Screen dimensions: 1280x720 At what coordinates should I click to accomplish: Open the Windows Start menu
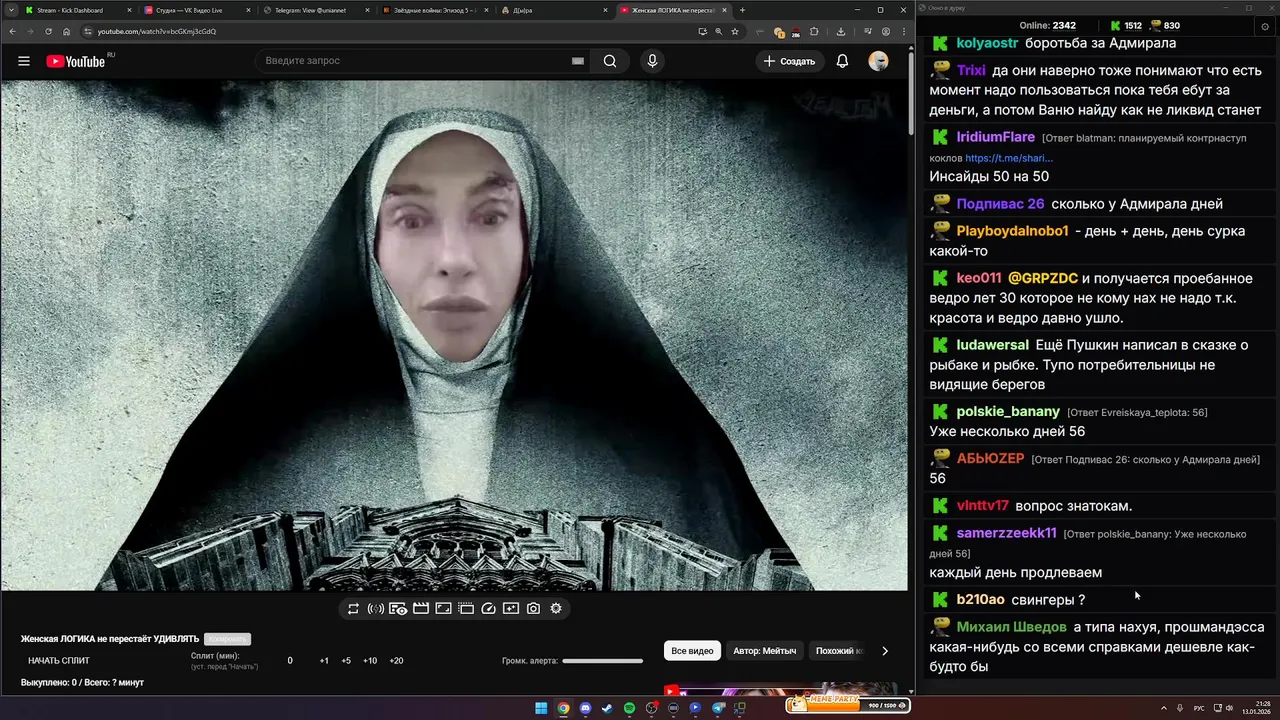click(x=541, y=708)
